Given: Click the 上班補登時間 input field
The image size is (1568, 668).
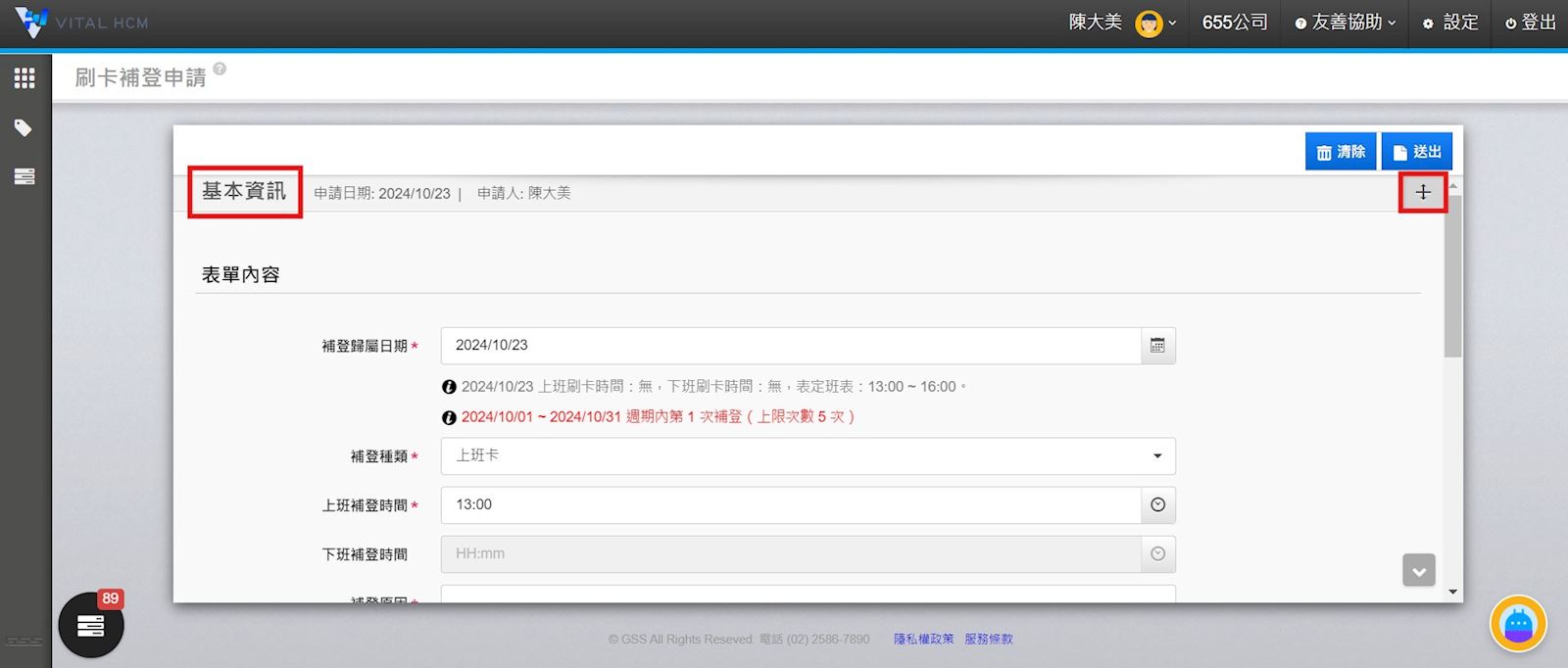Looking at the screenshot, I should click(790, 505).
